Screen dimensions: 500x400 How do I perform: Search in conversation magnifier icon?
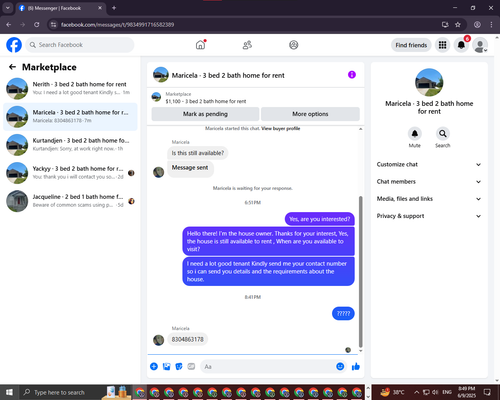point(443,134)
